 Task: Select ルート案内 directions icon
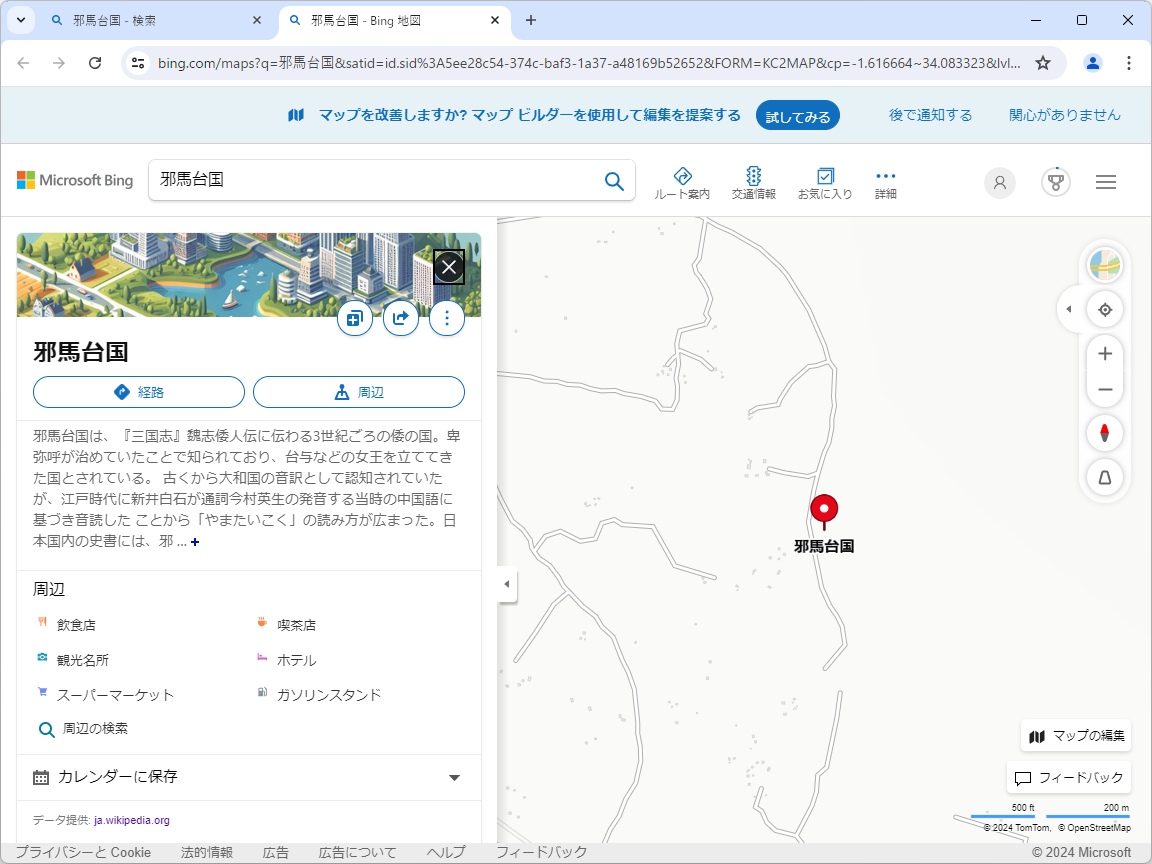[683, 181]
